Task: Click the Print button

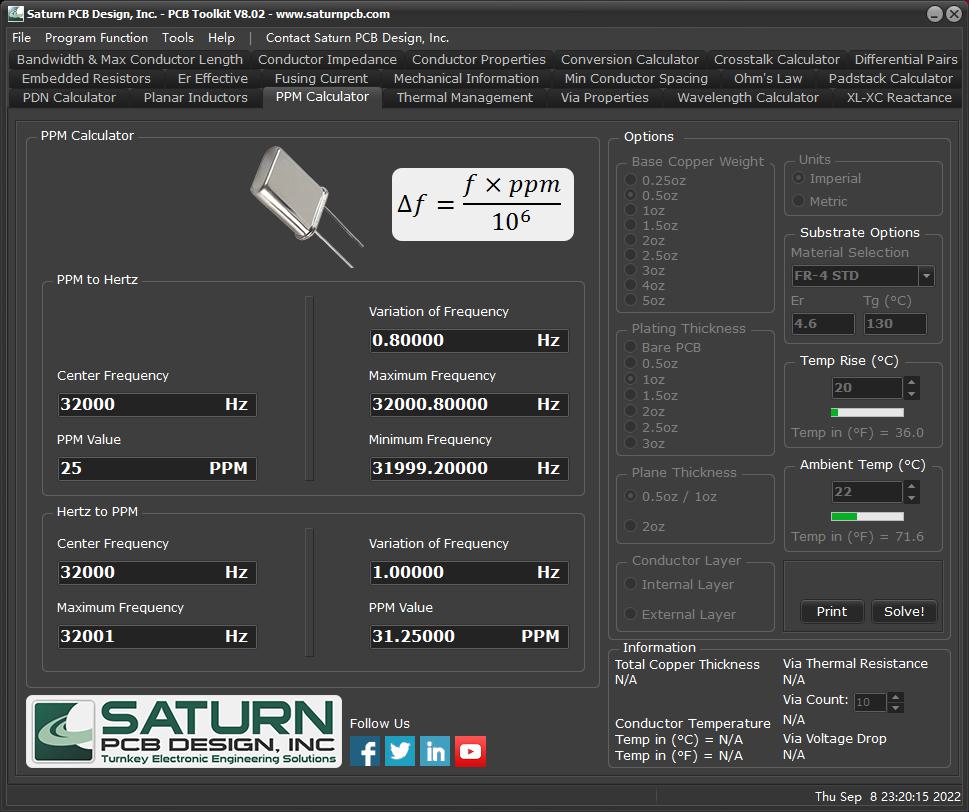Action: coord(831,611)
